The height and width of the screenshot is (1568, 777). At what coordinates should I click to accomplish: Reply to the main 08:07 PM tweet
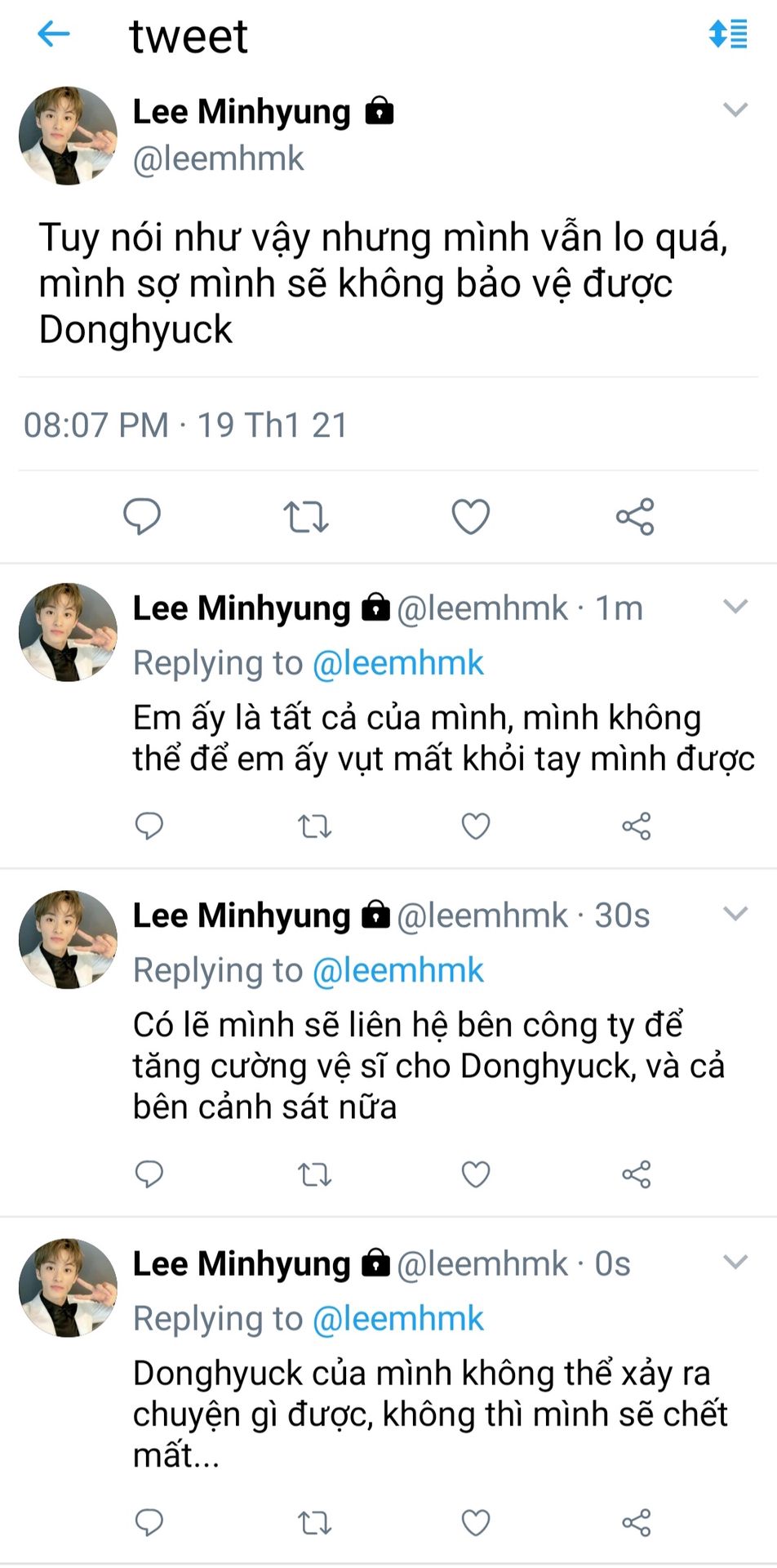pyautogui.click(x=142, y=516)
